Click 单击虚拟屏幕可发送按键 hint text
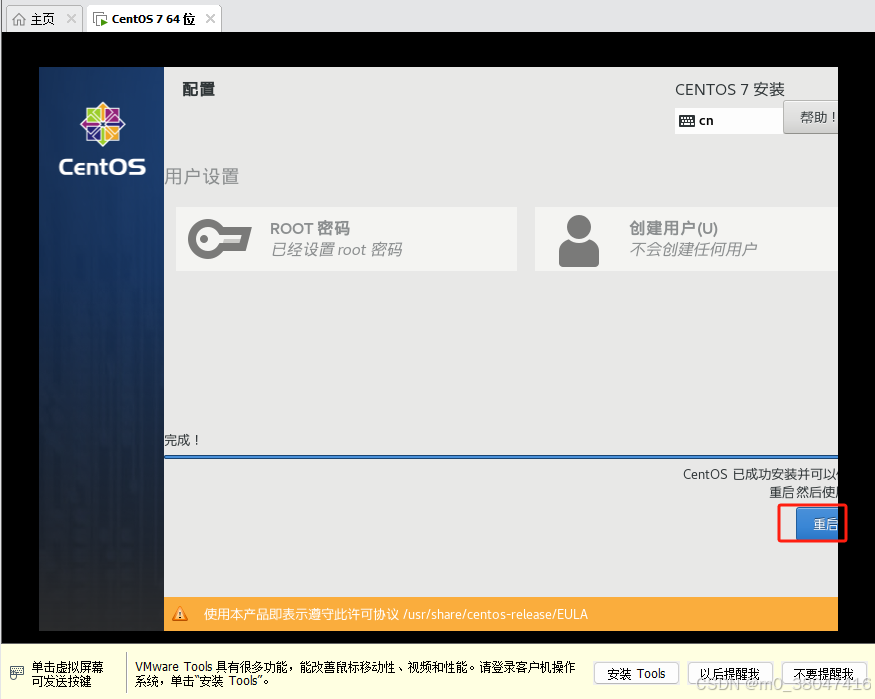This screenshot has width=875, height=699. pyautogui.click(x=67, y=674)
